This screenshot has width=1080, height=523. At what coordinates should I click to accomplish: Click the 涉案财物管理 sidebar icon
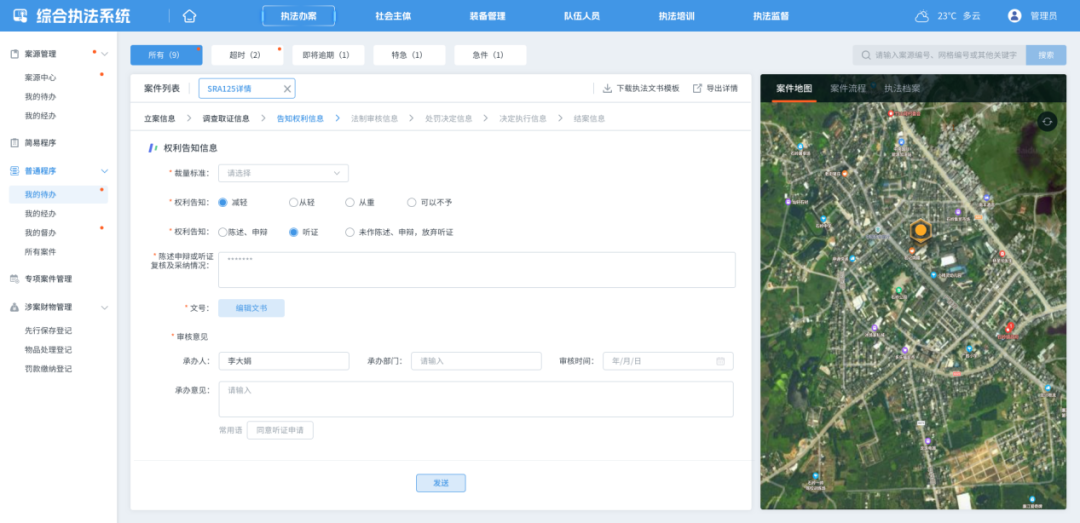tap(14, 307)
